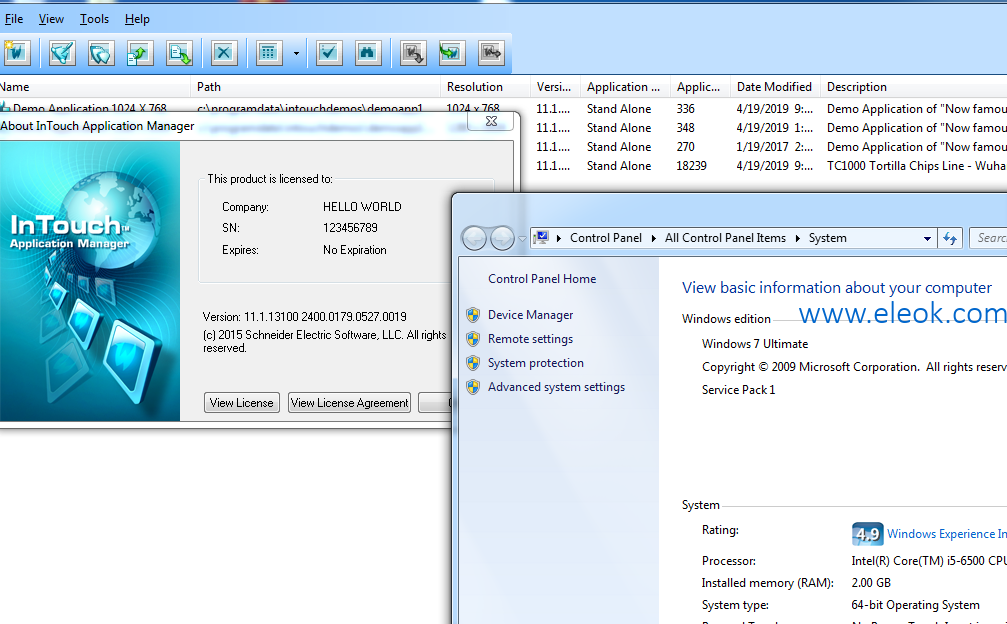Screen dimensions: 1007x624
Task: Click the New application toolbar icon
Action: click(x=17, y=53)
